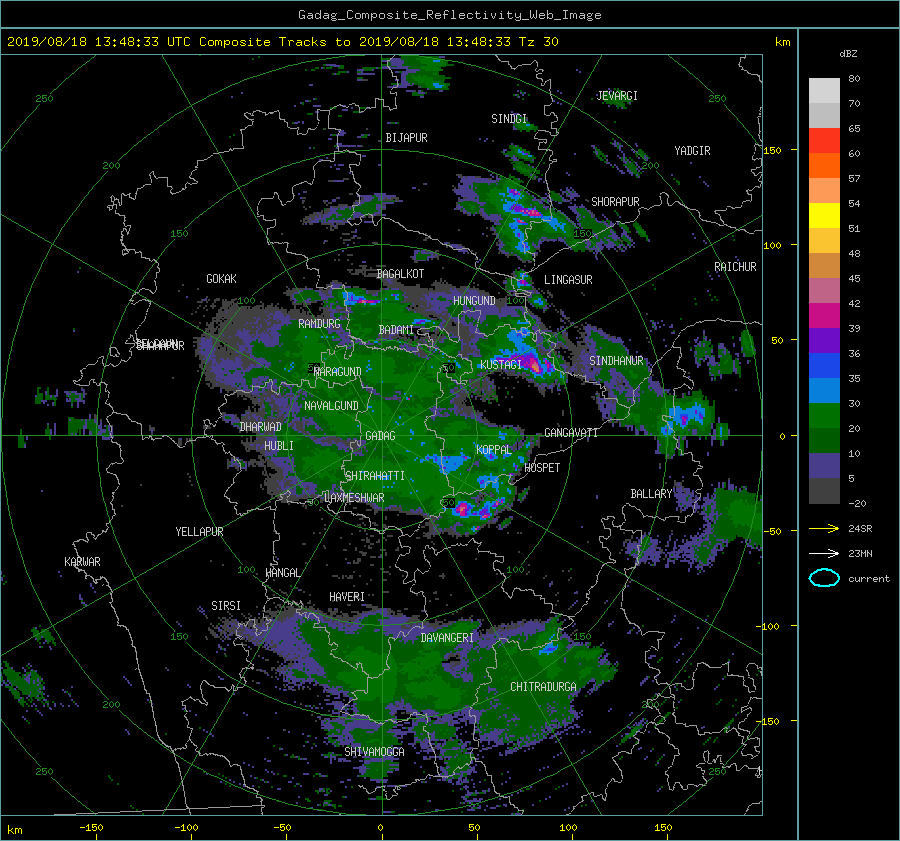
Task: Select the JEVARGI city label
Action: [x=617, y=96]
